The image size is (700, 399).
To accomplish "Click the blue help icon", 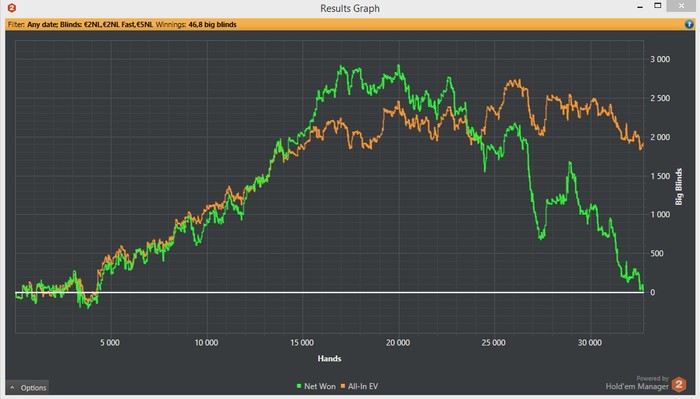I will 689,25.
